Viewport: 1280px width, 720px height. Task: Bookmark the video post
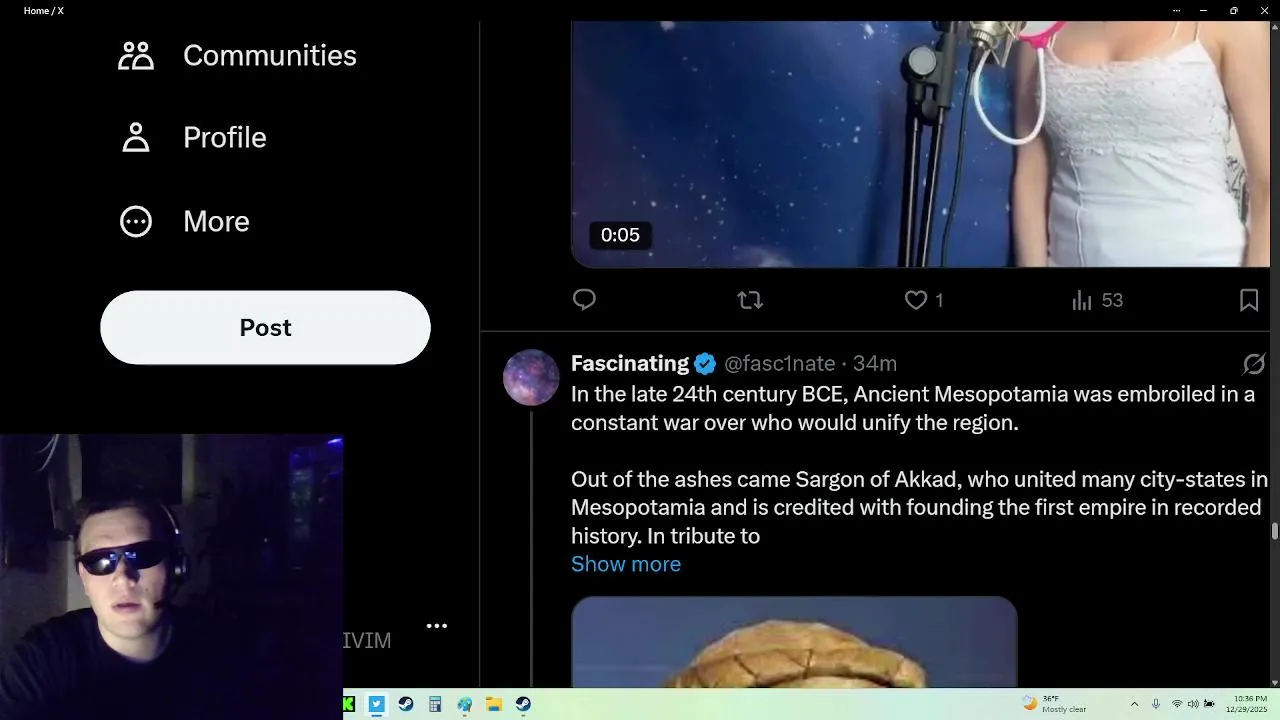point(1249,300)
